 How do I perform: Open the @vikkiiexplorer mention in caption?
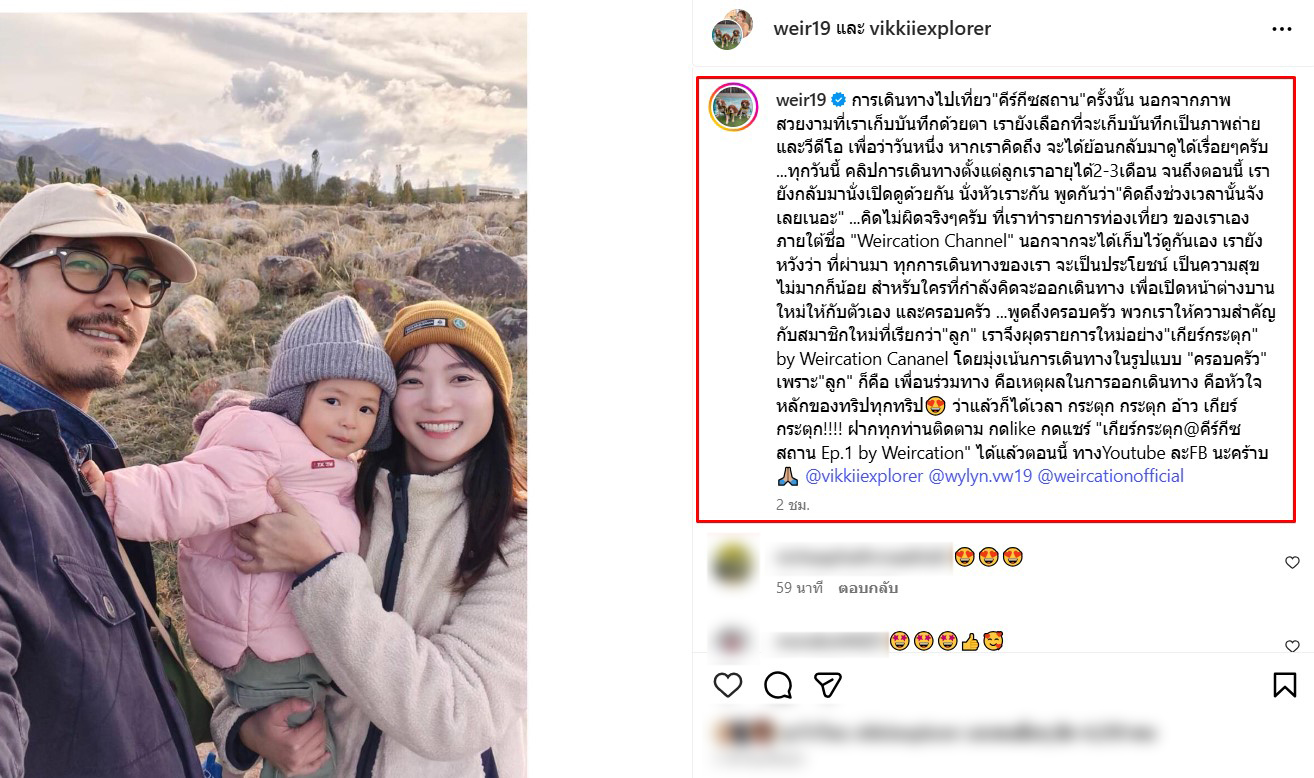(864, 476)
